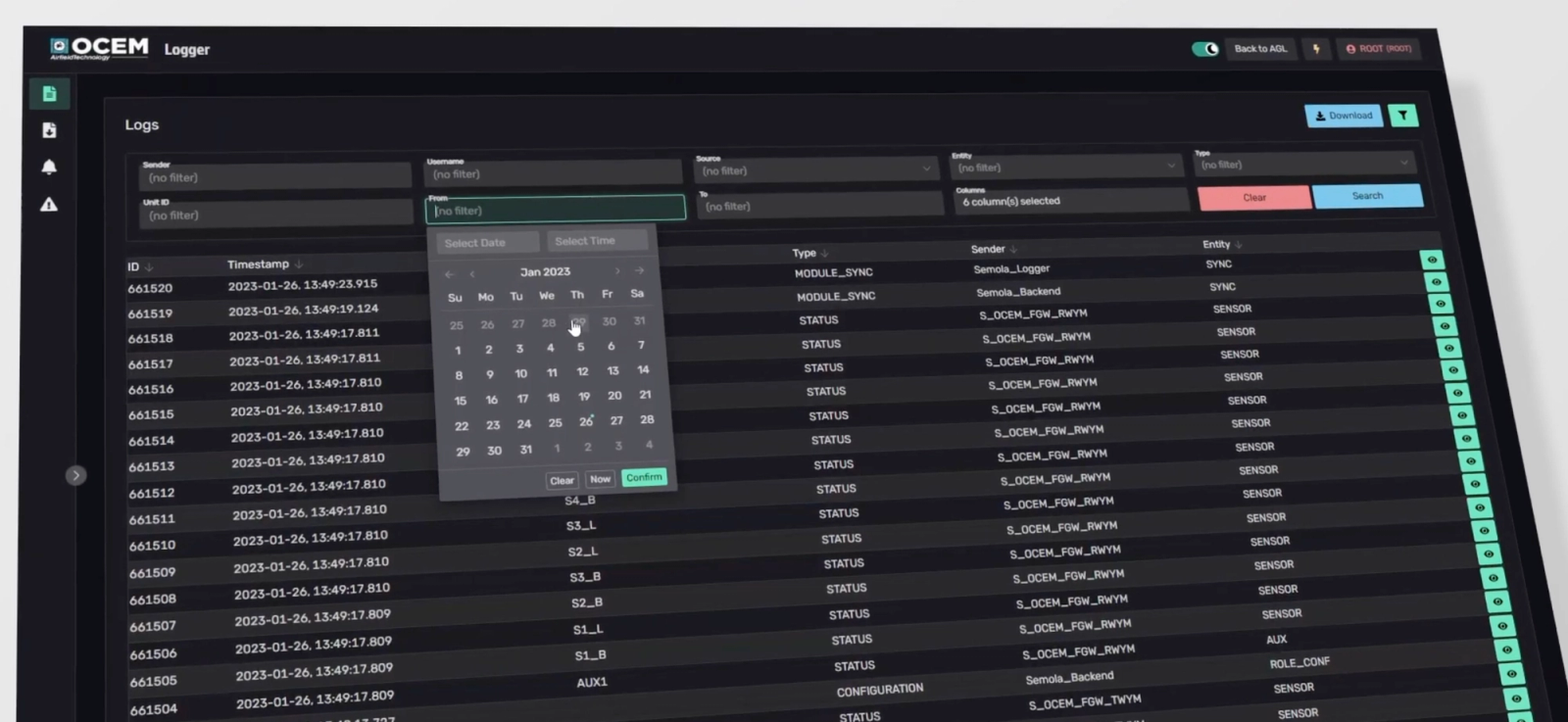Click timestamp 13:49:23.915 cell

[303, 285]
